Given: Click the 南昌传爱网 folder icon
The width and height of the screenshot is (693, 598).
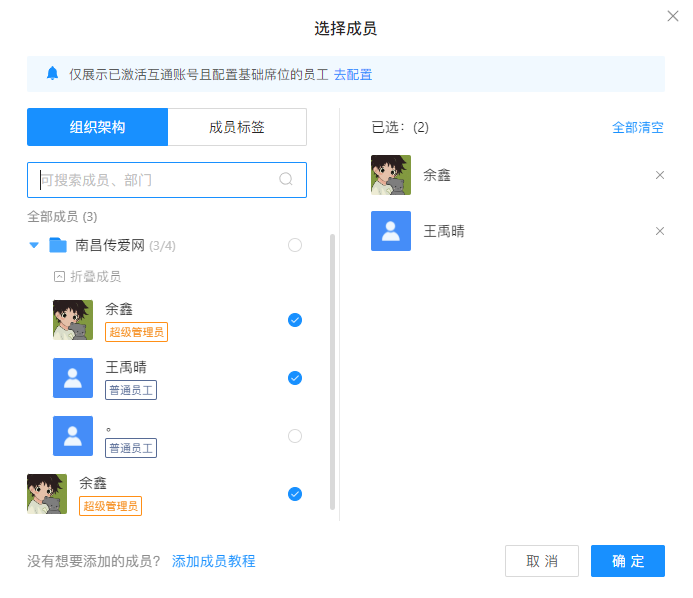Looking at the screenshot, I should coord(58,245).
